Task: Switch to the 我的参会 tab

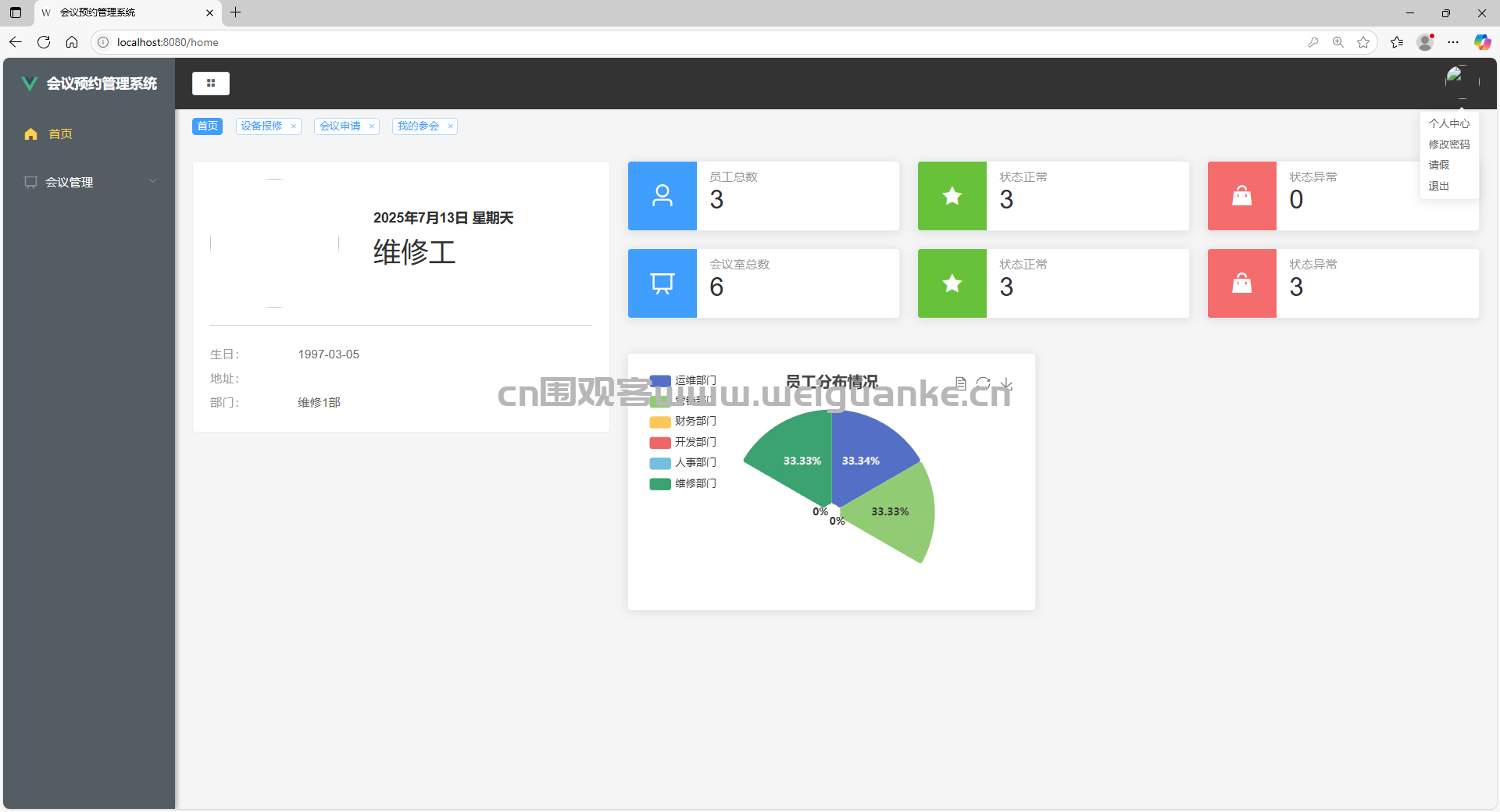Action: coord(418,126)
